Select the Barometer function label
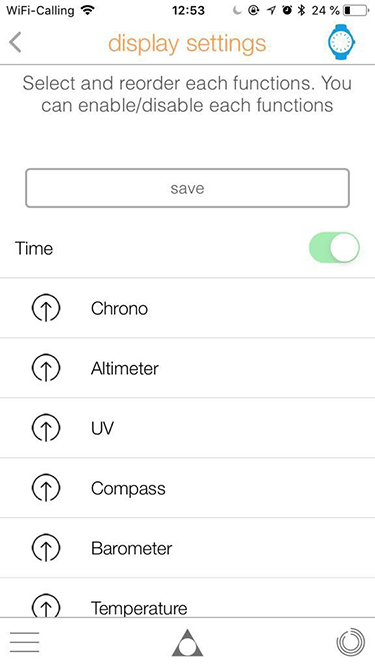The image size is (375, 667). [x=131, y=548]
